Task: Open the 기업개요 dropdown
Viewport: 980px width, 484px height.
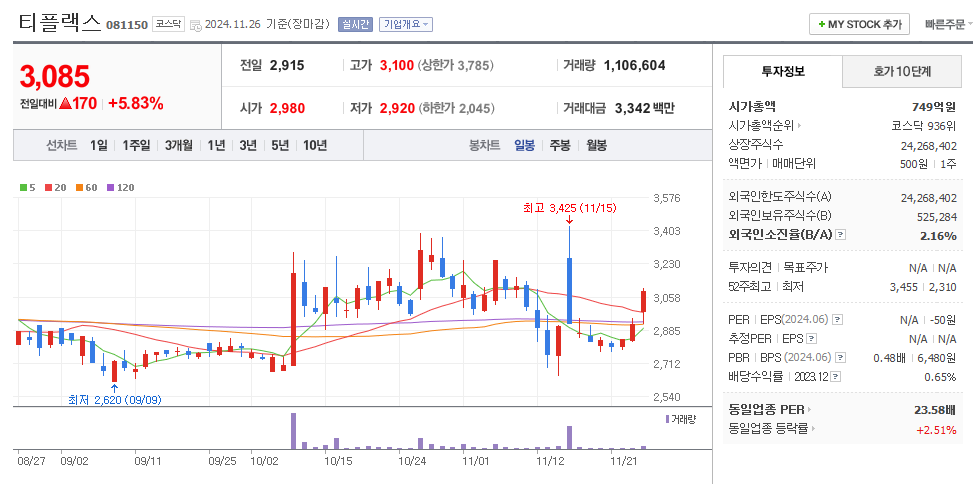Action: [406, 24]
